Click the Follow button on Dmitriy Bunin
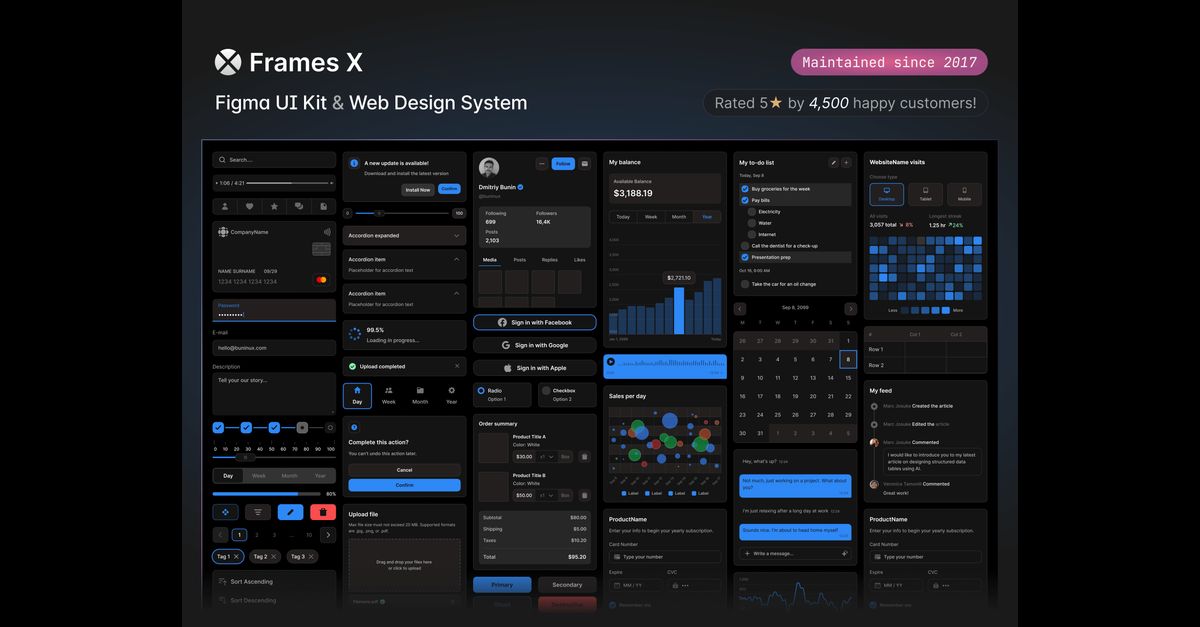Viewport: 1200px width, 627px height. click(563, 164)
